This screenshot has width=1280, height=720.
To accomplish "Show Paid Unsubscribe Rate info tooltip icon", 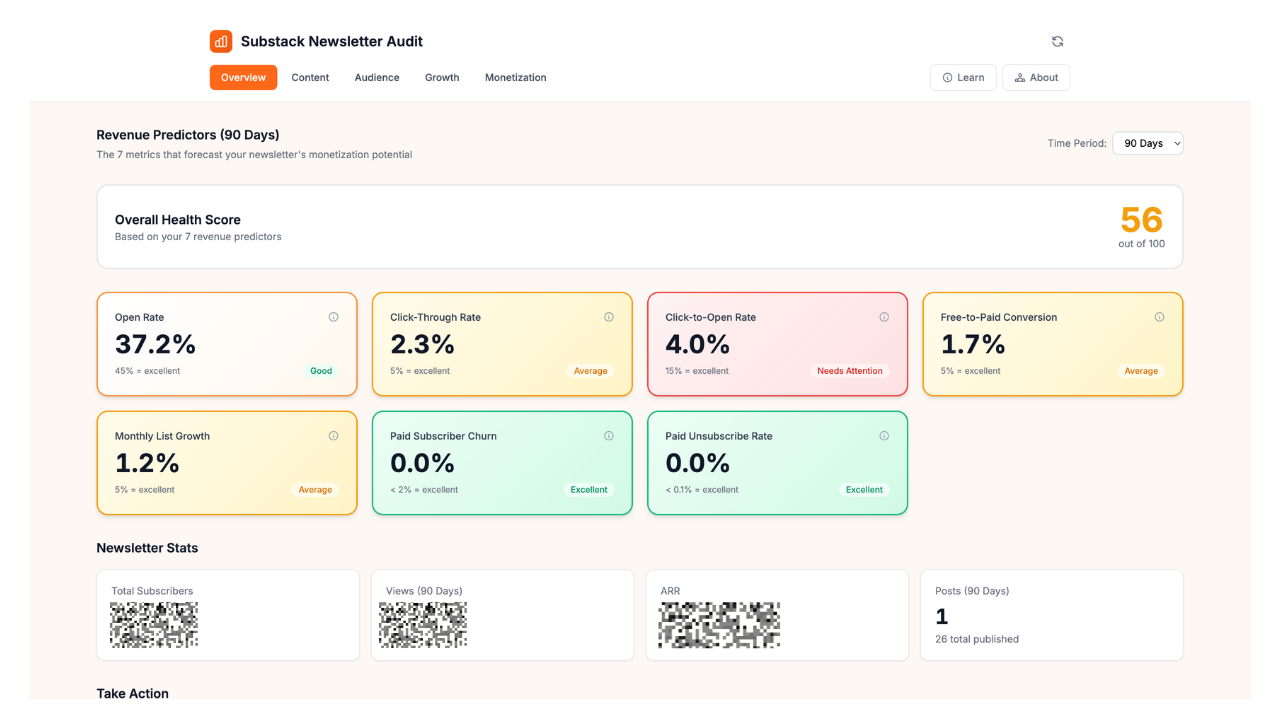I will point(884,436).
